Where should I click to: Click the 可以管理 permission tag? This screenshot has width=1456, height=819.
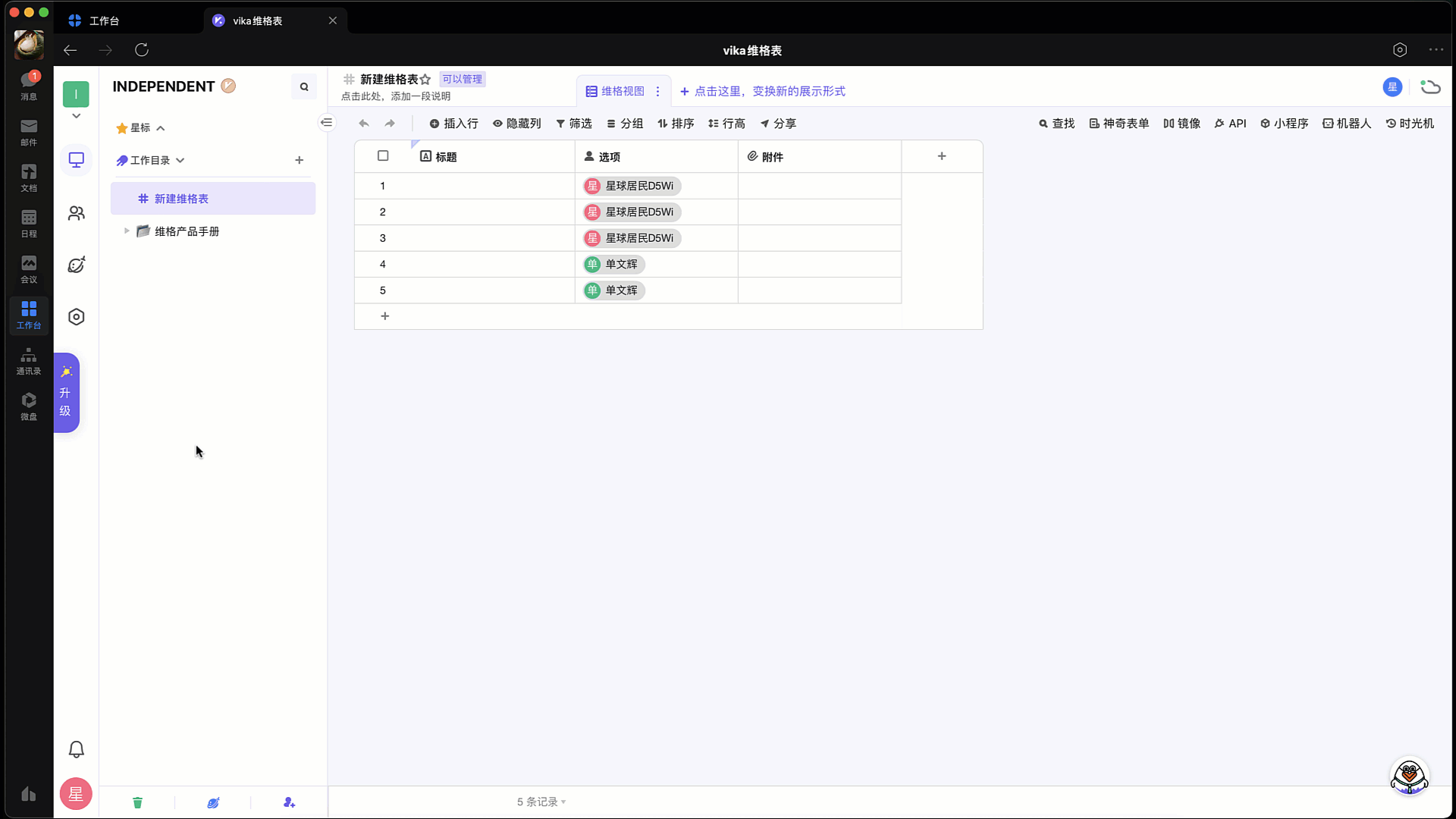point(463,79)
